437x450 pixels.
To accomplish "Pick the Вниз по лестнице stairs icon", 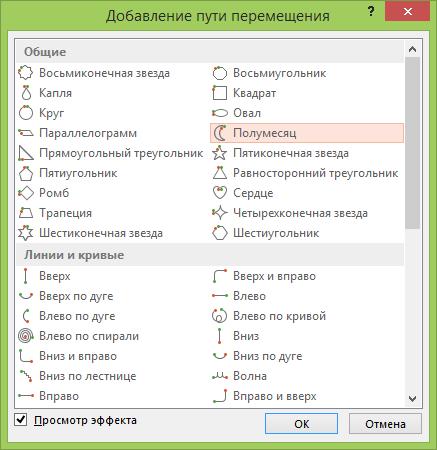I will coord(26,376).
